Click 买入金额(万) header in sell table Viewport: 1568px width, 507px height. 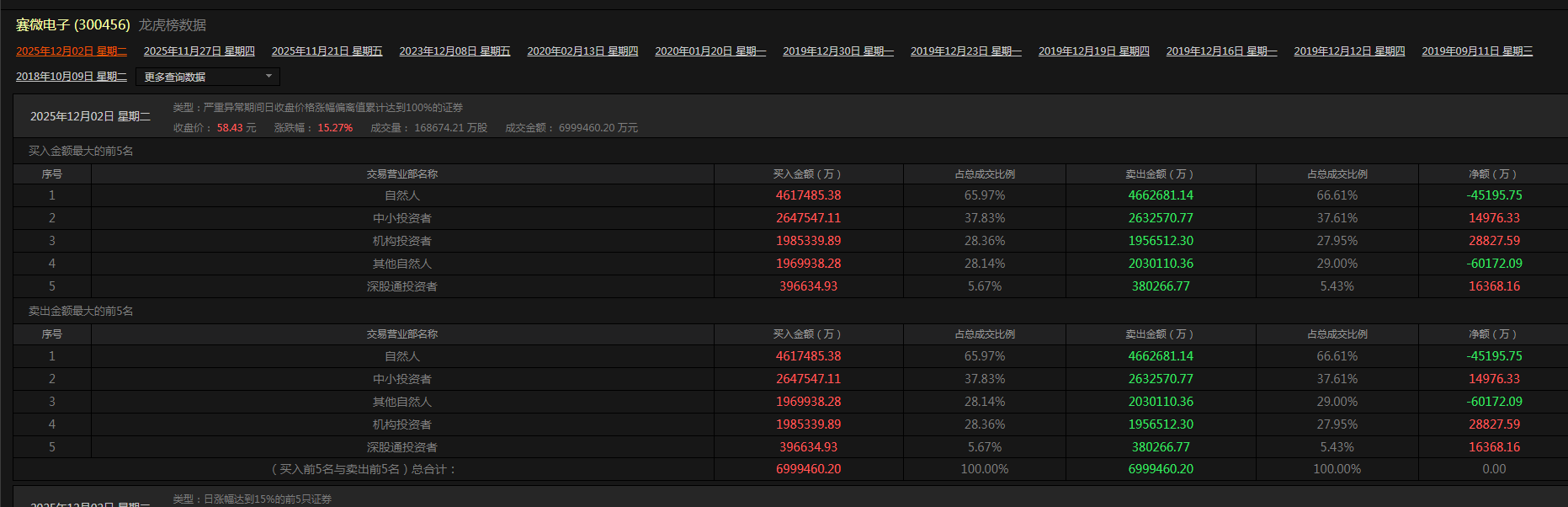pos(808,334)
